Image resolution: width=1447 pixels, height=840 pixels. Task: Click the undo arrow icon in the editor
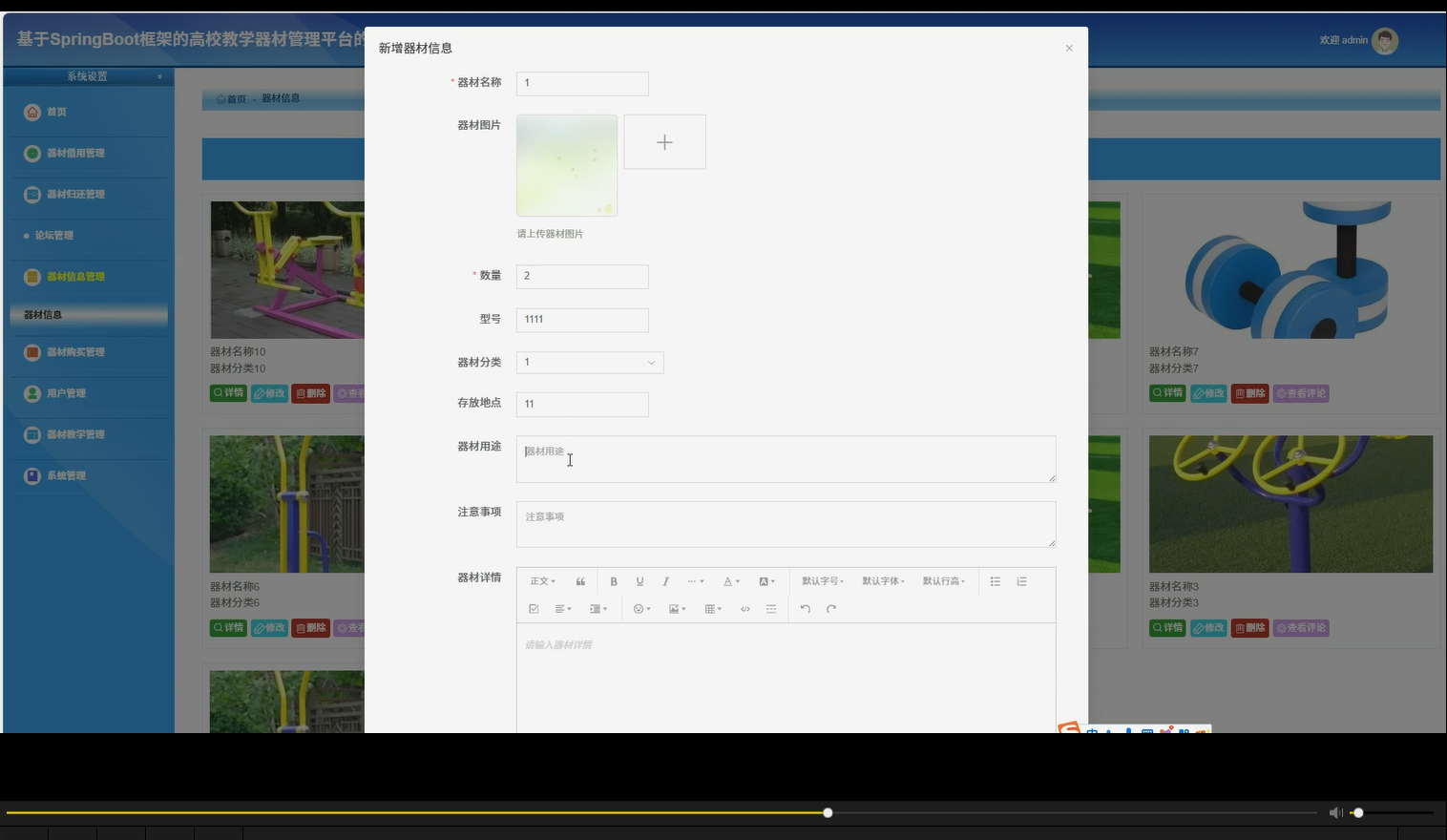pos(806,608)
